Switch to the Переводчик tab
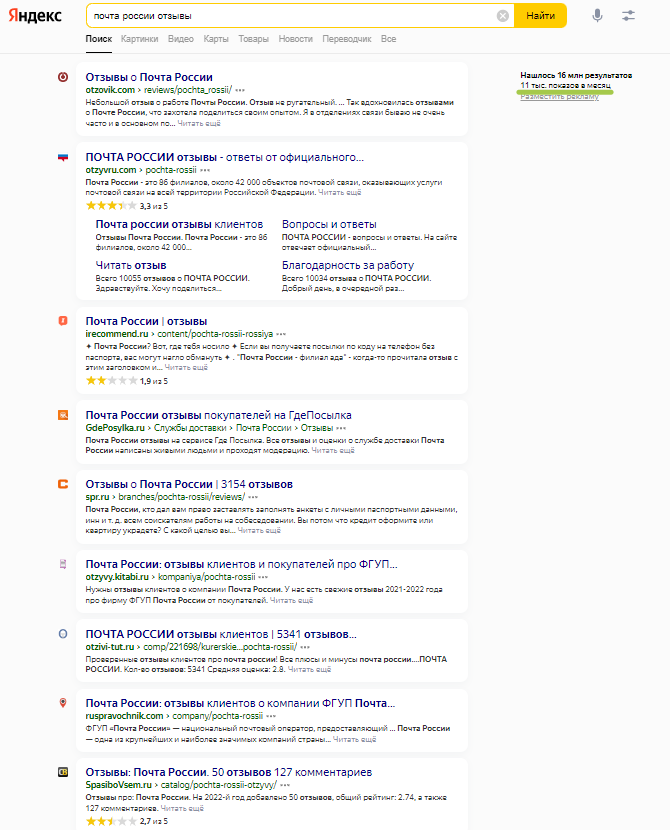Viewport: 670px width, 830px height. click(347, 39)
